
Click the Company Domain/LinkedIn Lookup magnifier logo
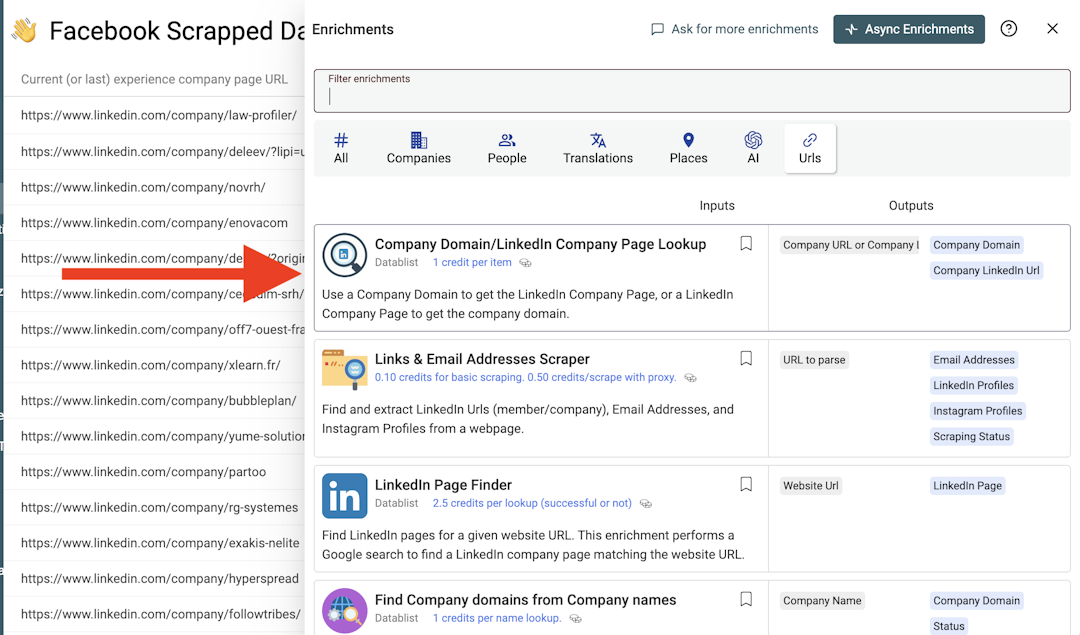pyautogui.click(x=344, y=255)
